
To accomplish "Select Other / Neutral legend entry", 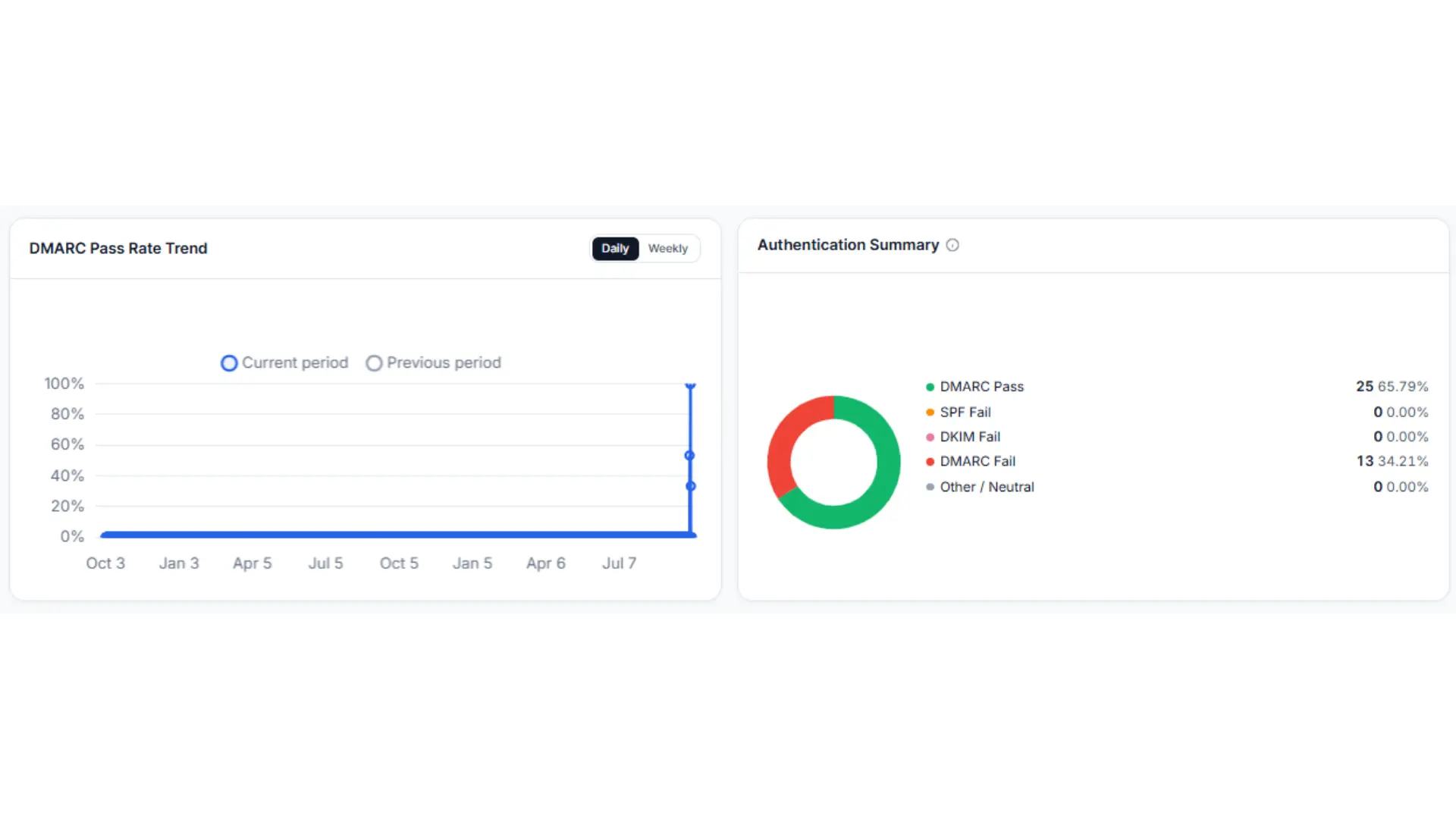I will tap(980, 487).
